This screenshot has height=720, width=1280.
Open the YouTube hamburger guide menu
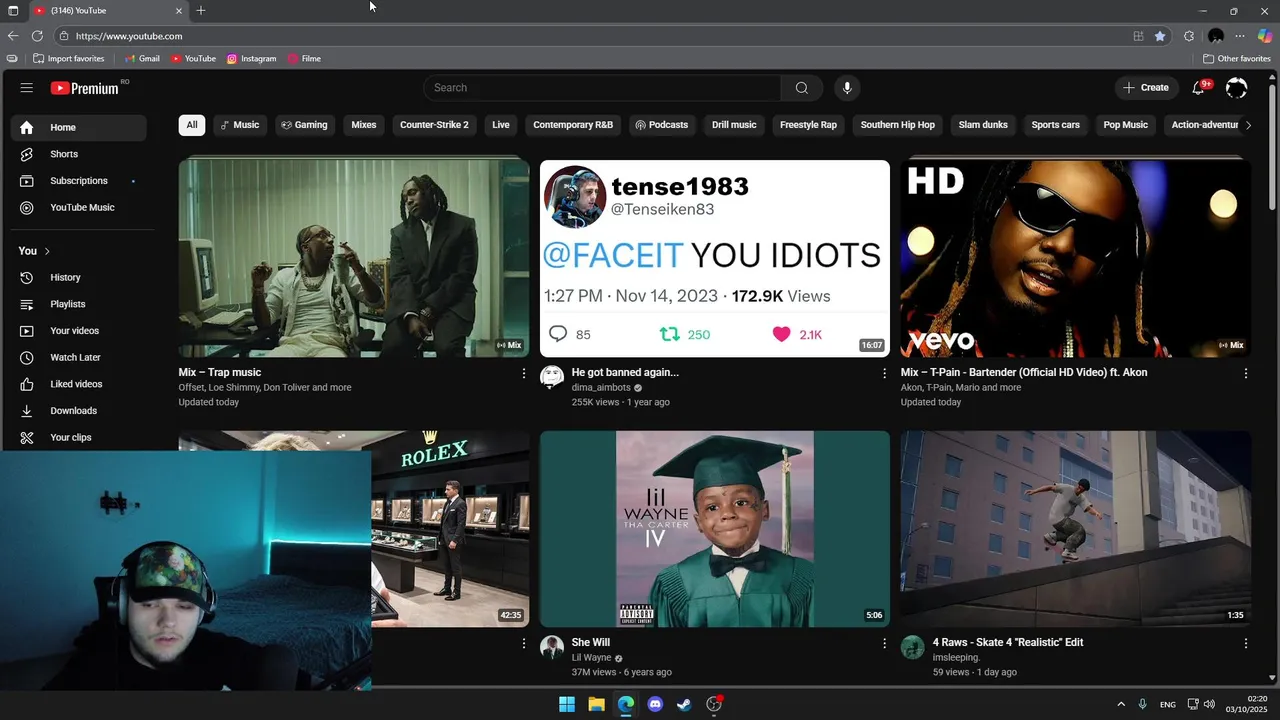27,88
